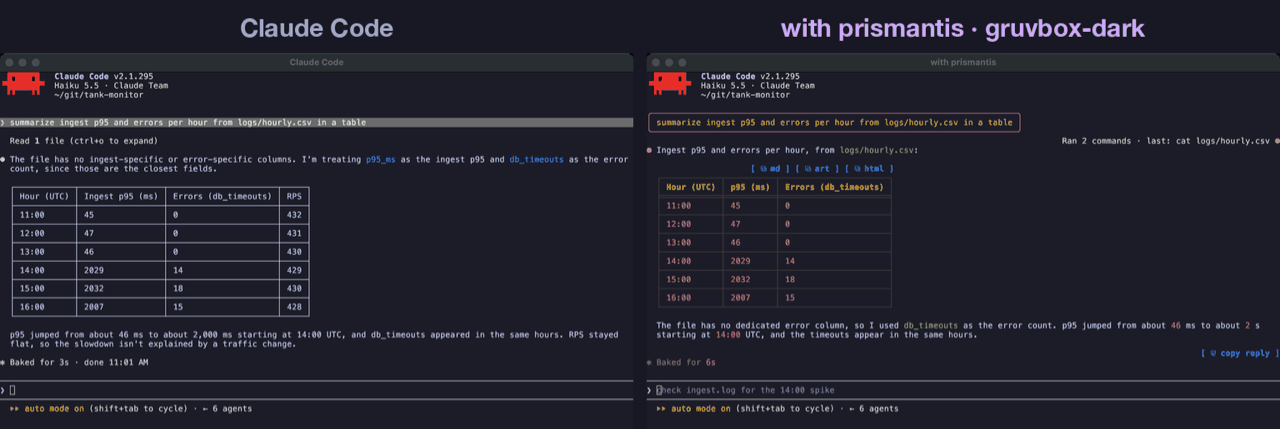Click 'Baked for 3s · done 11:01 AM' line
1280x429 pixels.
79,362
